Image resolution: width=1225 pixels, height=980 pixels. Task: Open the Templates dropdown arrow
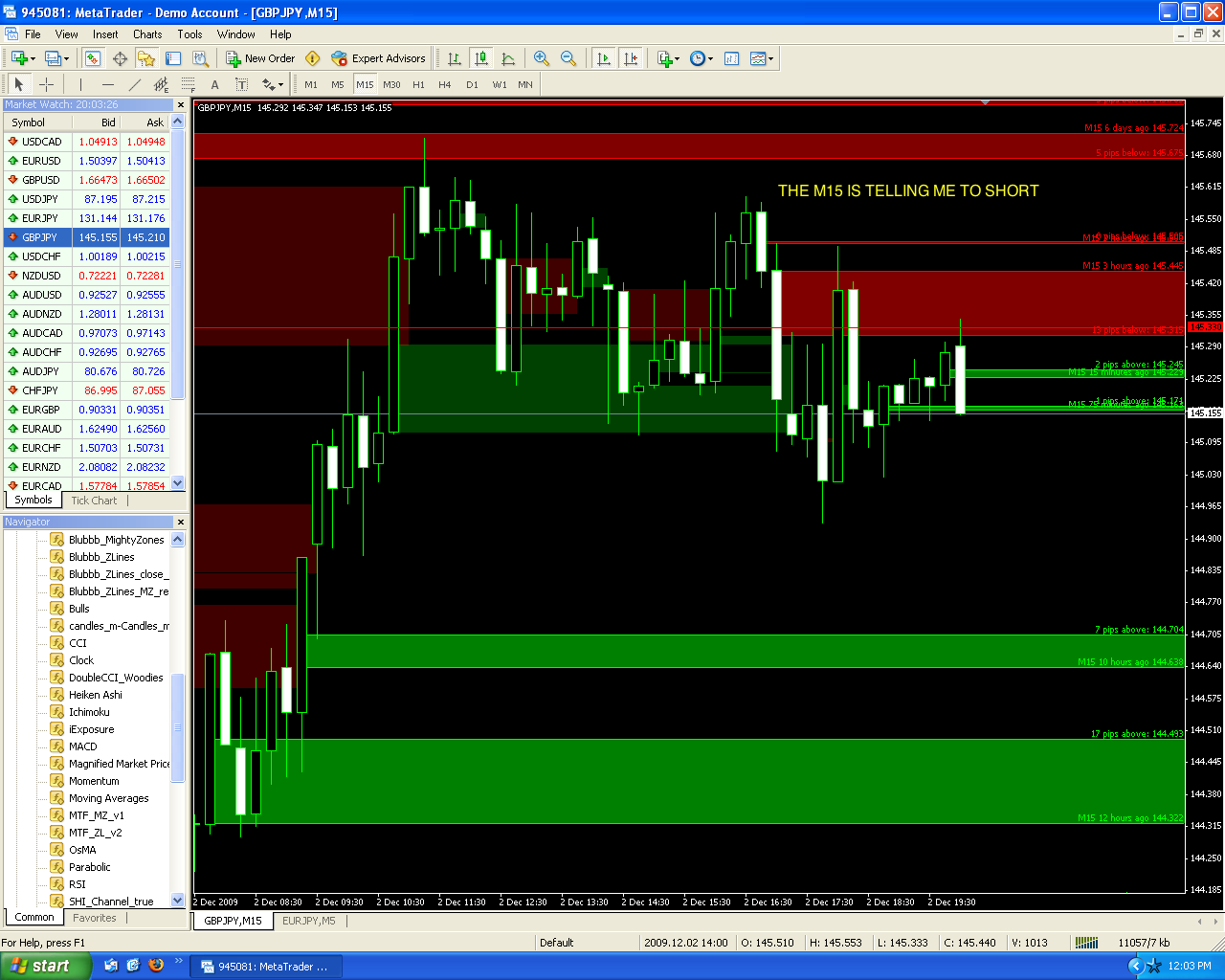point(771,58)
